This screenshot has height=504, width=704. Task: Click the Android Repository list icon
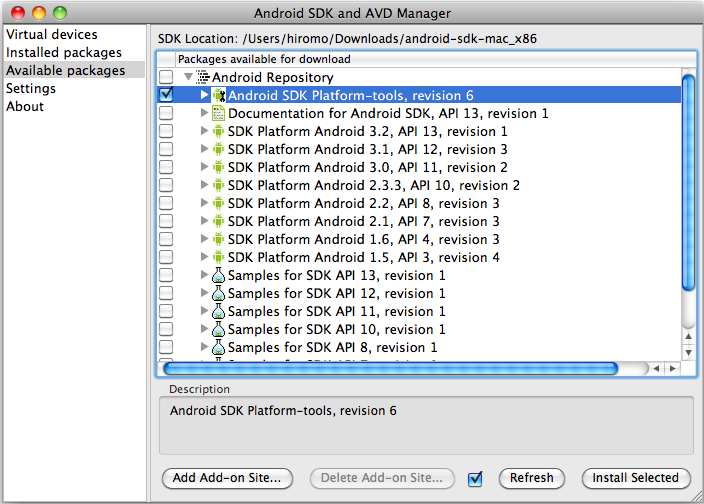203,77
